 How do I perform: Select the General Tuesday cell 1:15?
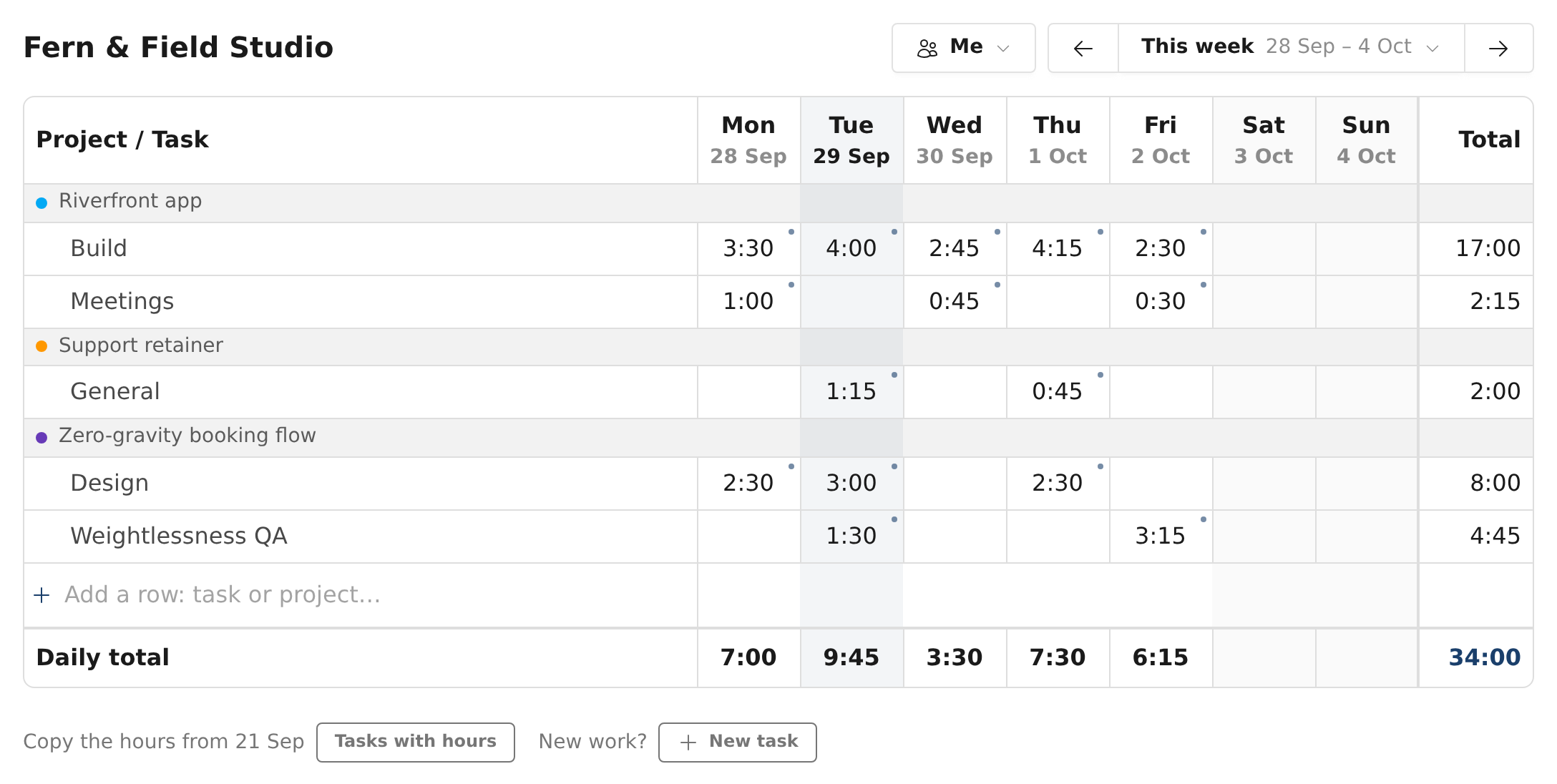tap(851, 392)
